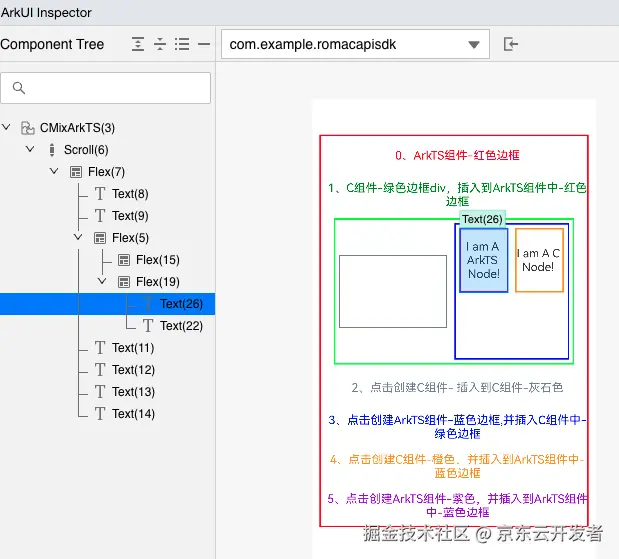Select the Scroll(6) tree node
The width and height of the screenshot is (619, 559).
tap(86, 150)
